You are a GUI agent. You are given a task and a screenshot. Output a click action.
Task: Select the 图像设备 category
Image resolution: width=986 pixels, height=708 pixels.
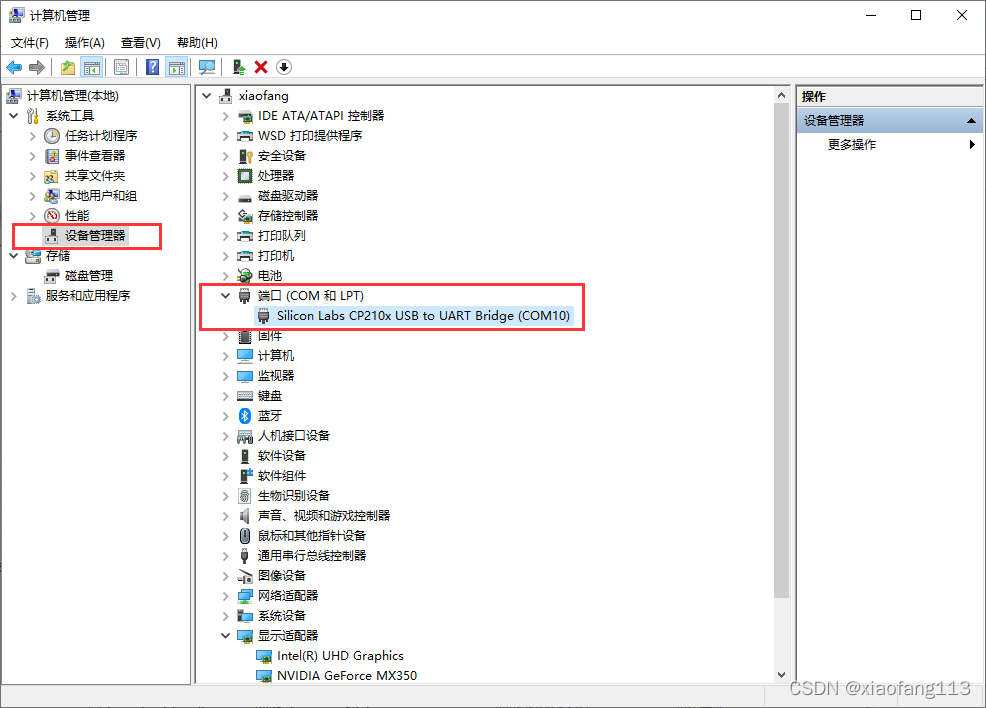(282, 576)
